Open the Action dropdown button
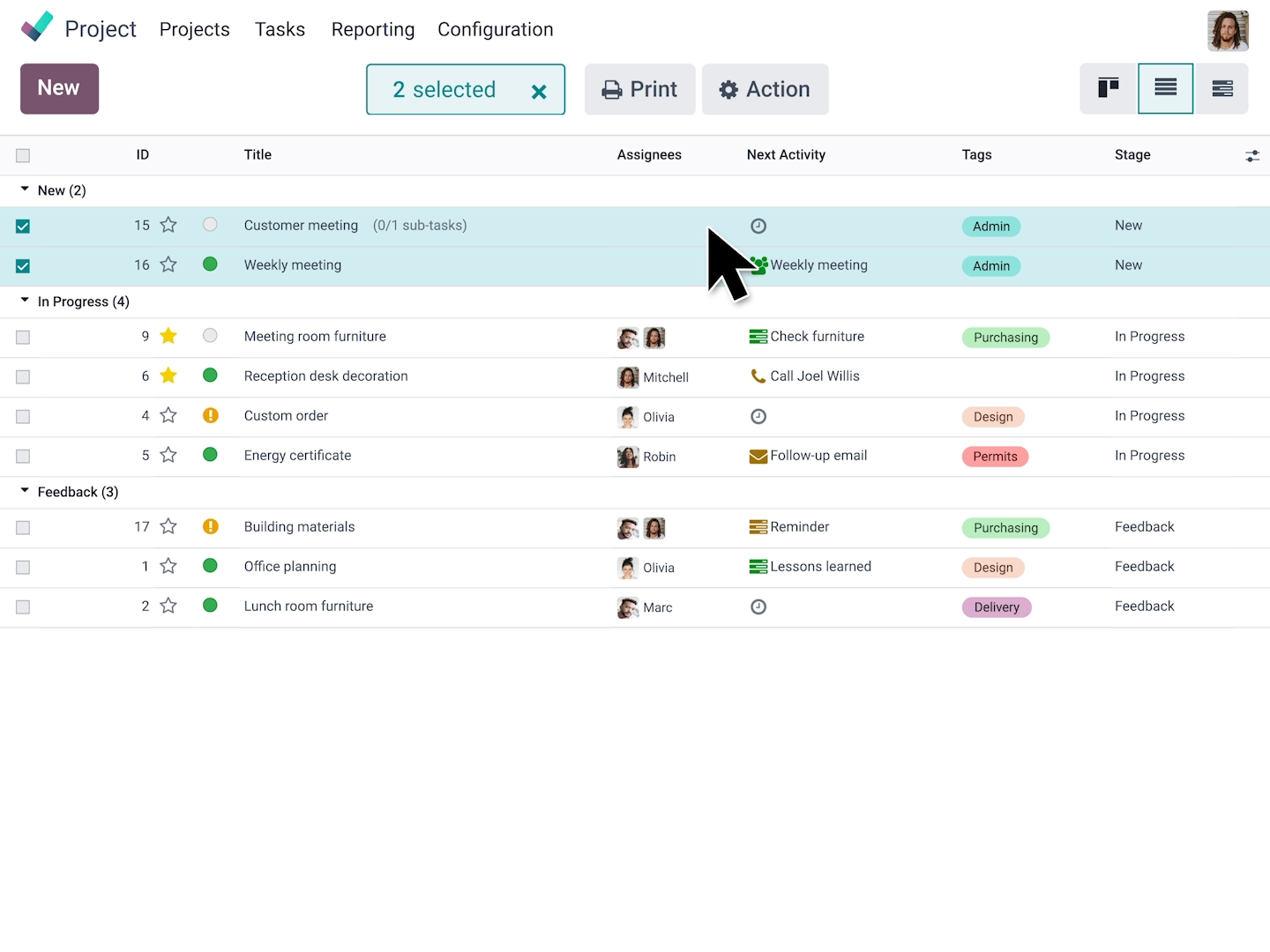 (765, 89)
